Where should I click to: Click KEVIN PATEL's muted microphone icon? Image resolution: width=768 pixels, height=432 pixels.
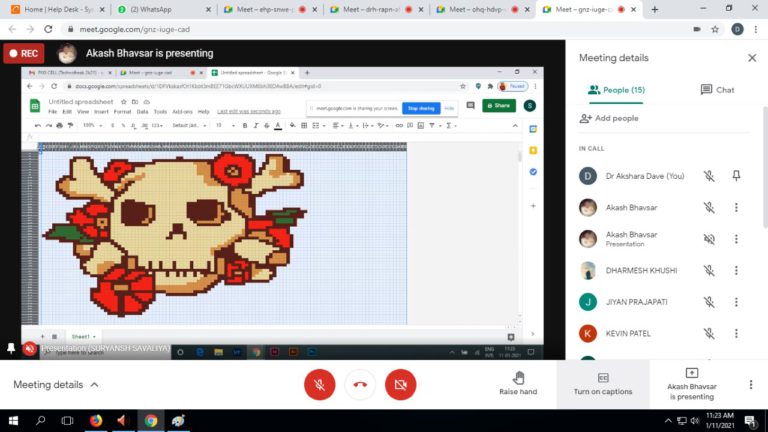tap(708, 333)
